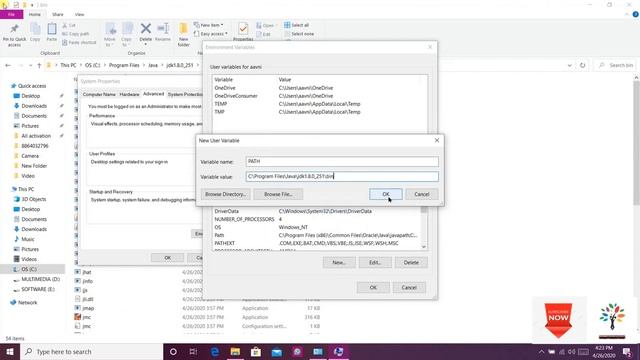Close the New User Variable dialog
This screenshot has width=640, height=360.
[x=437, y=140]
